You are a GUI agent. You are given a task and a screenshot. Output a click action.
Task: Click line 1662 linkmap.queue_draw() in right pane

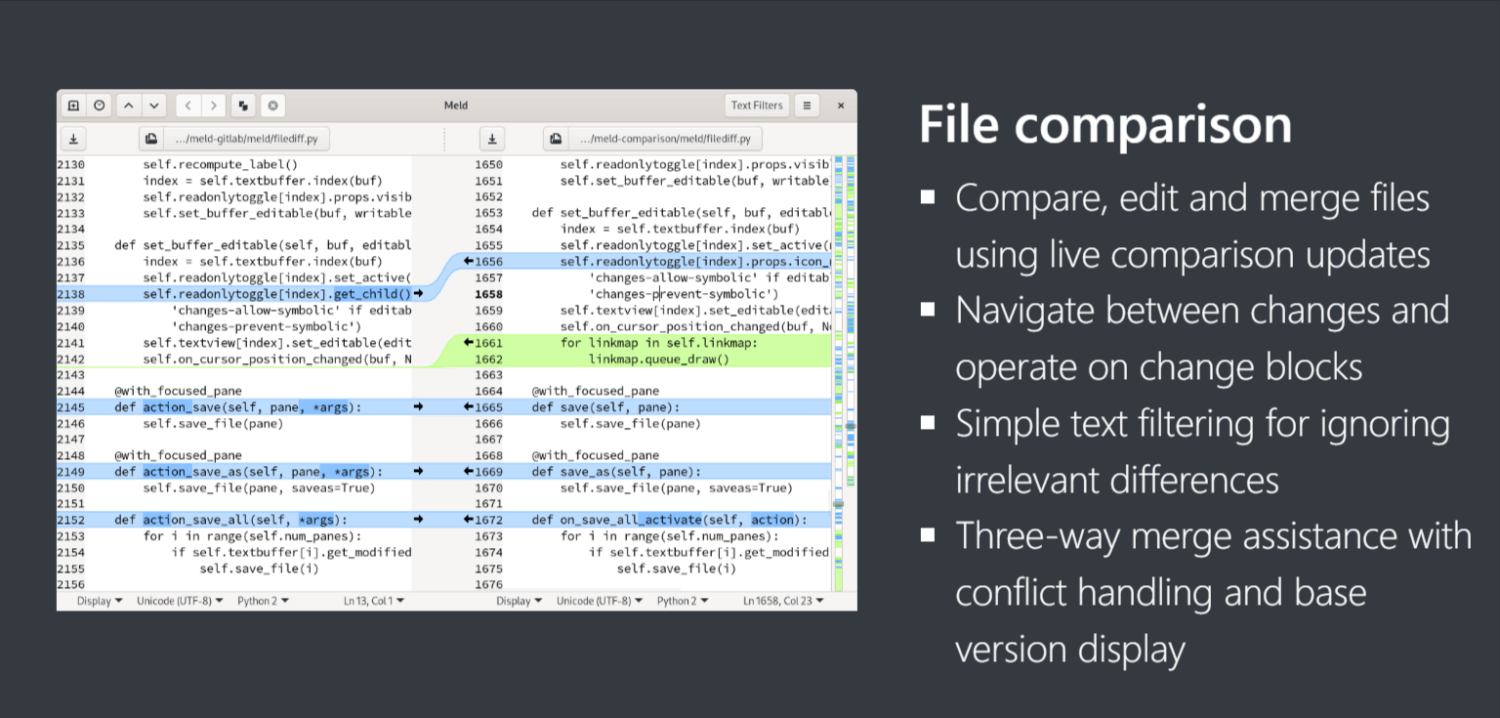[659, 359]
